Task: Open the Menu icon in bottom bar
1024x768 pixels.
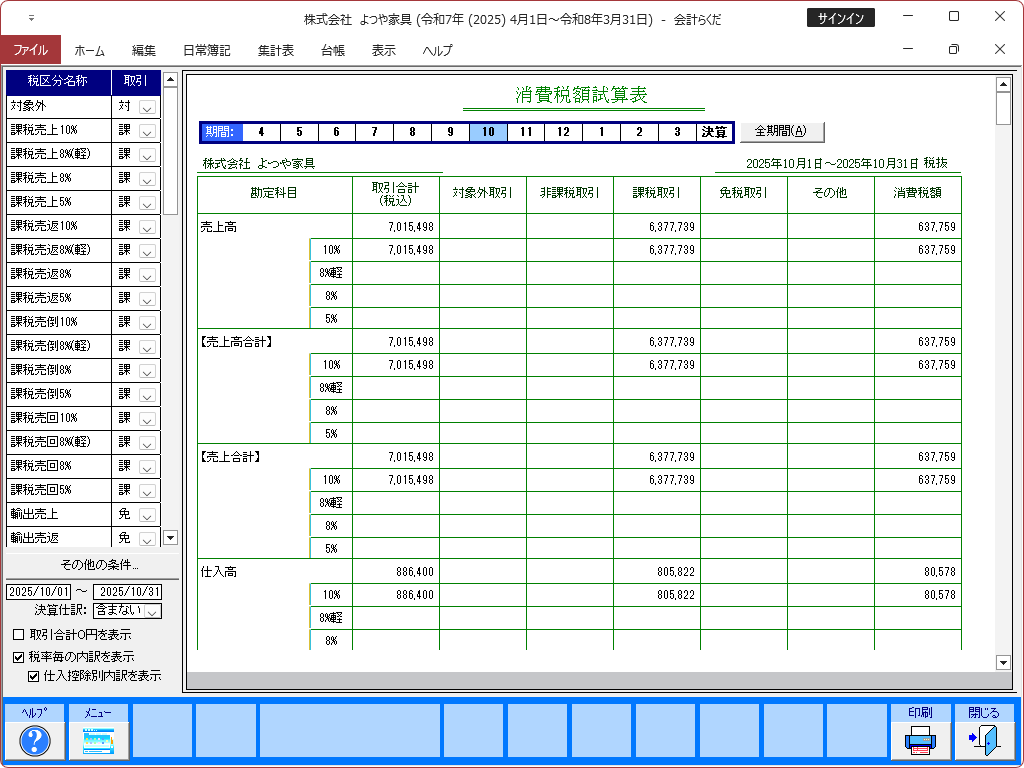Action: pyautogui.click(x=98, y=740)
